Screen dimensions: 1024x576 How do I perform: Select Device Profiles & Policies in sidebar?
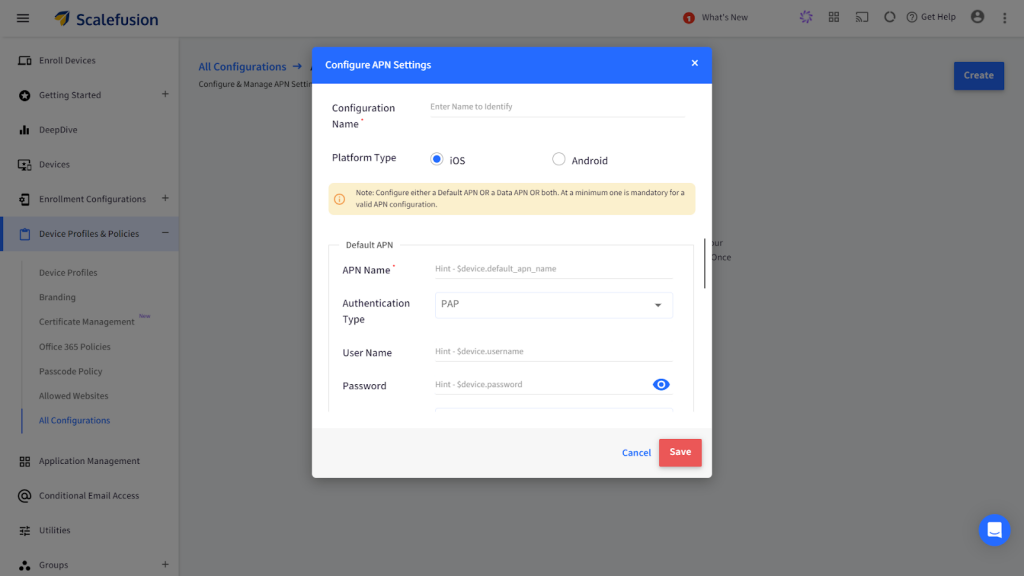89,234
